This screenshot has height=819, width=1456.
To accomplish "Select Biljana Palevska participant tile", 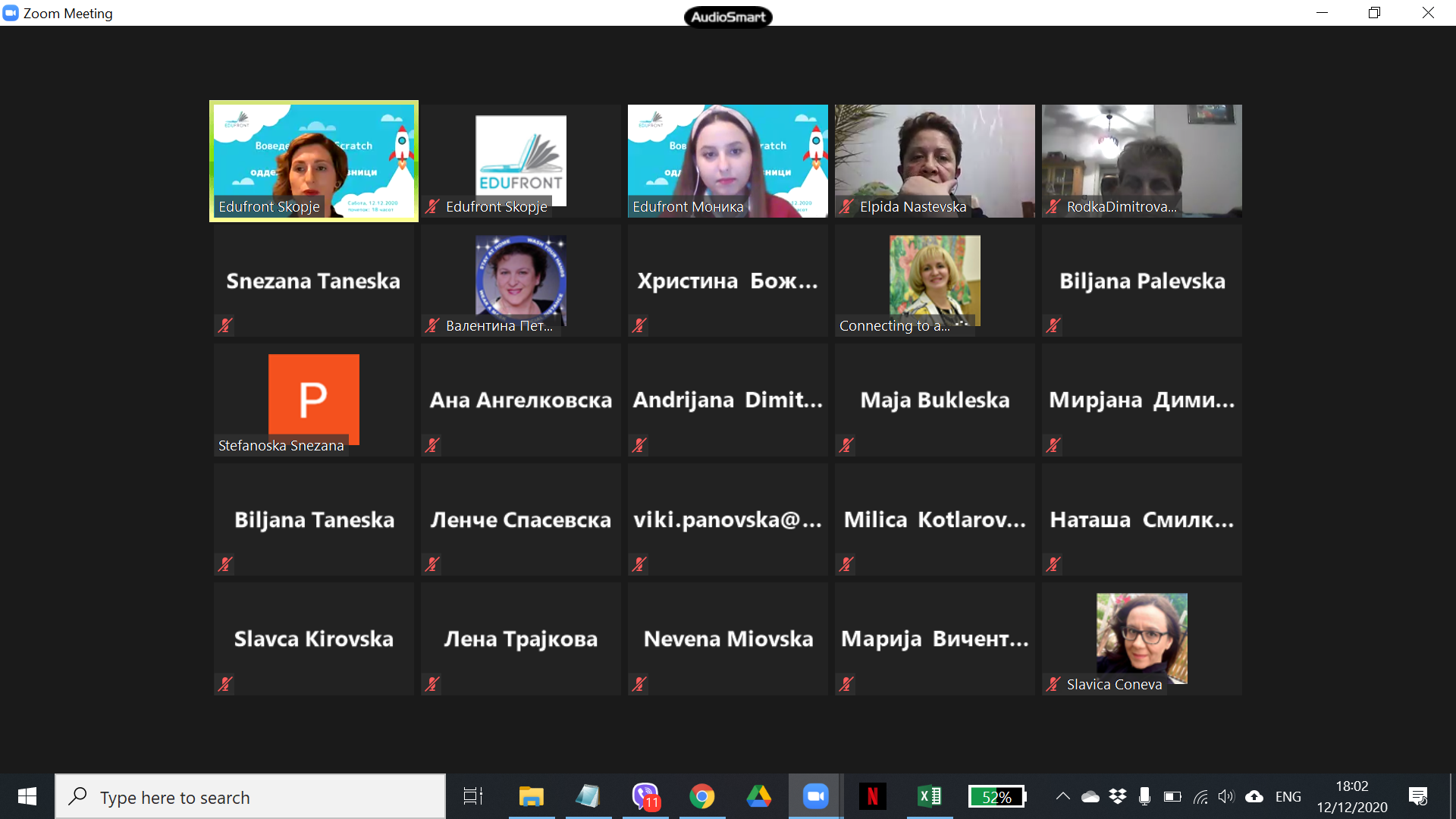I will coord(1141,281).
